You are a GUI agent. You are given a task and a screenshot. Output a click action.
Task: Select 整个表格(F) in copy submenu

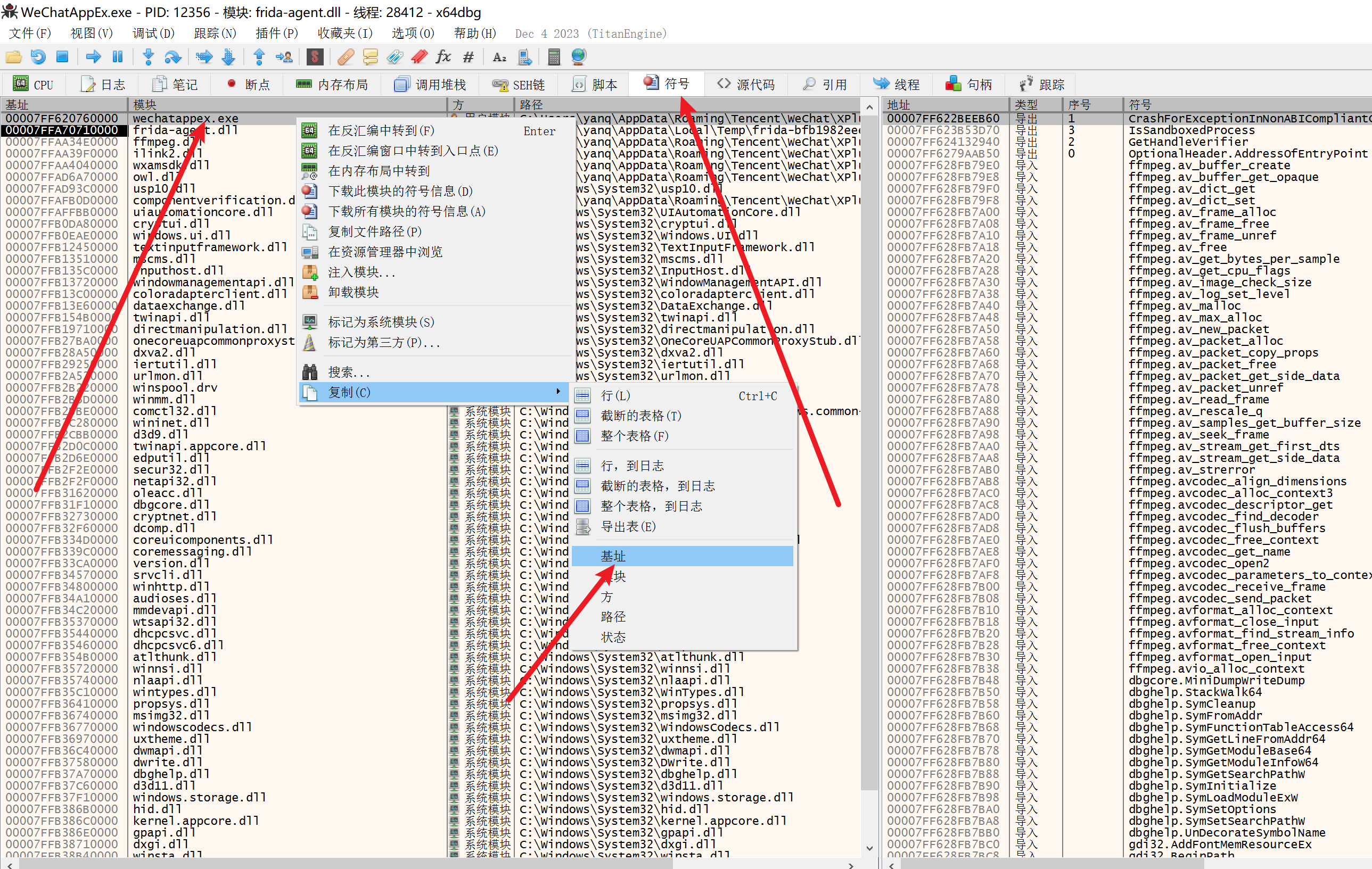(682, 436)
